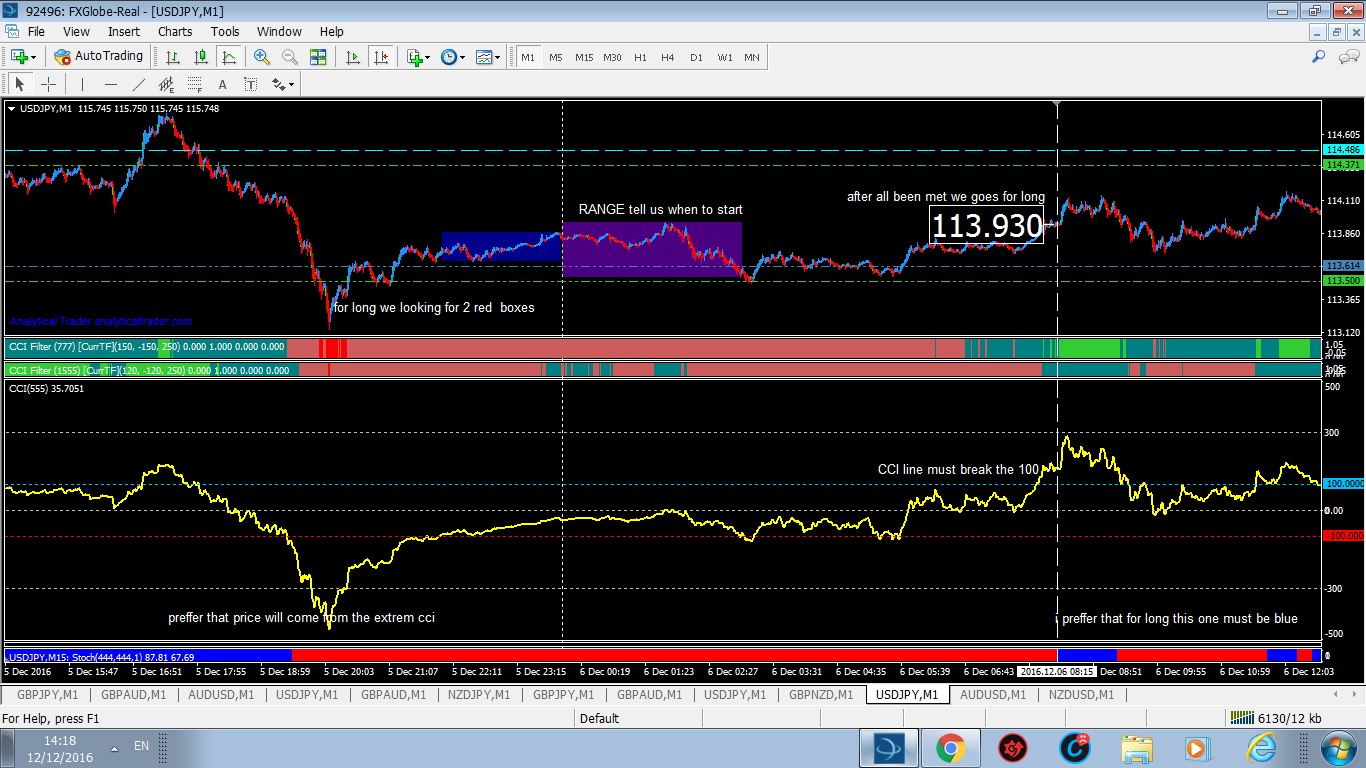Viewport: 1366px width, 768px height.
Task: Click the Default profile in status bar
Action: pyautogui.click(x=600, y=718)
